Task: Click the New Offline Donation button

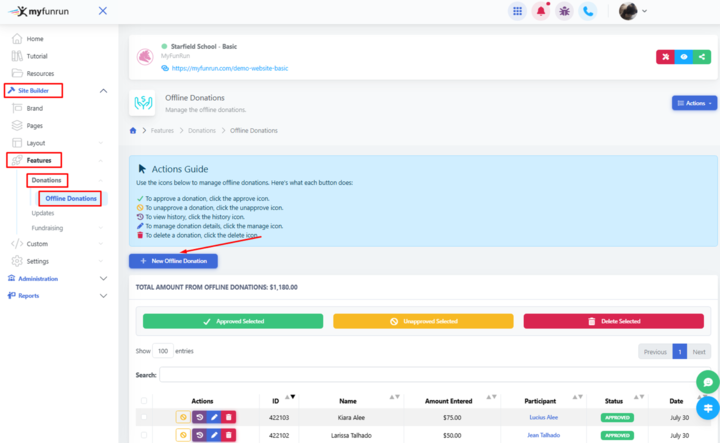Action: (x=173, y=261)
